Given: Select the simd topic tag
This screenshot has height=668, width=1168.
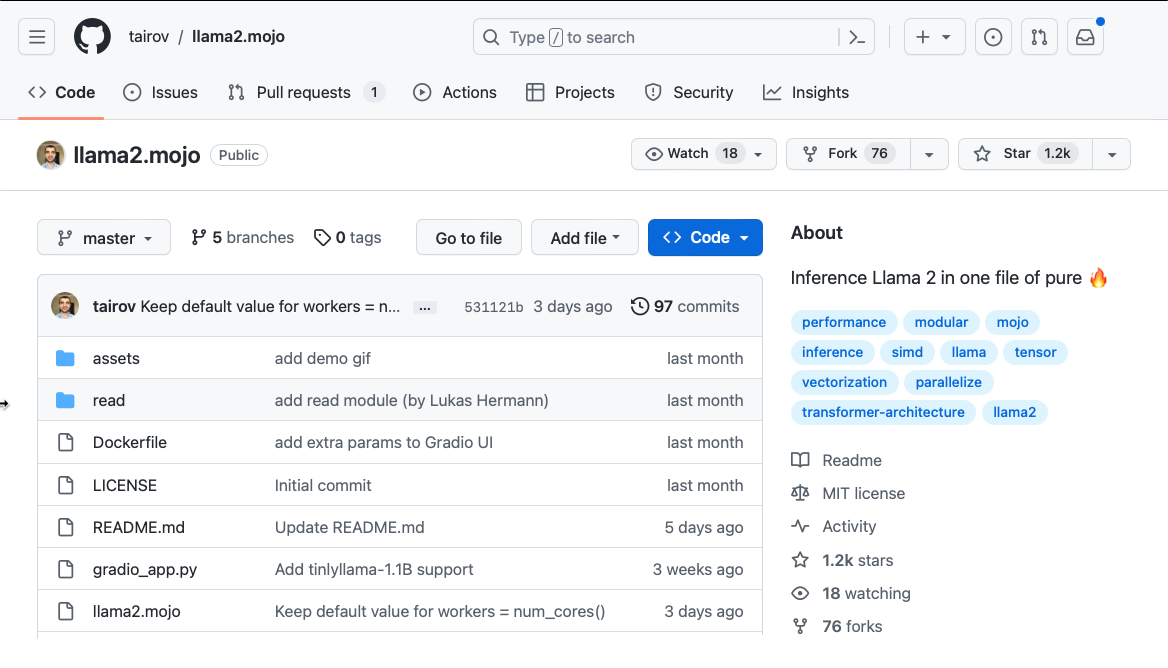Looking at the screenshot, I should pyautogui.click(x=907, y=352).
